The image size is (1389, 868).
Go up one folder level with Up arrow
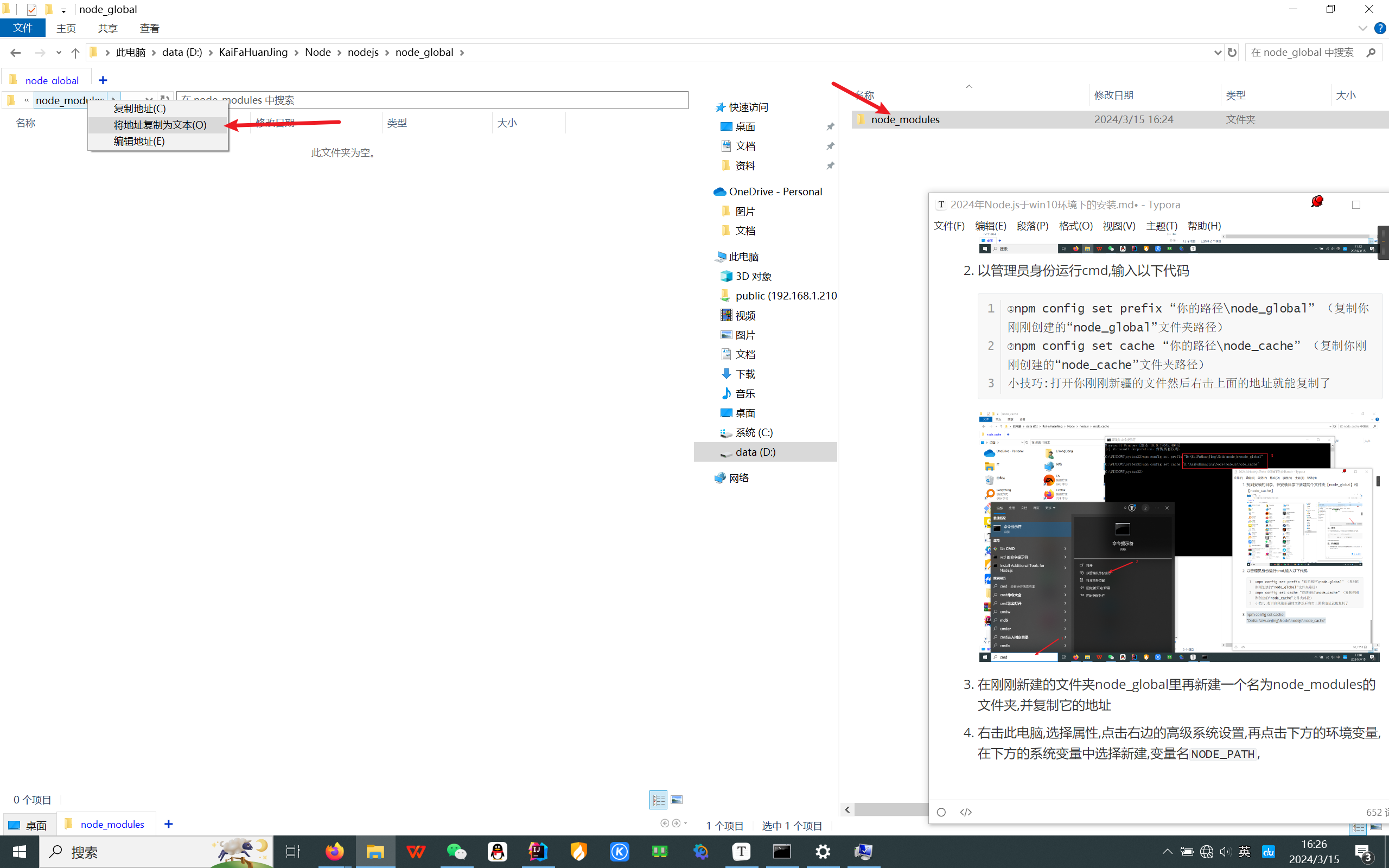[75, 52]
